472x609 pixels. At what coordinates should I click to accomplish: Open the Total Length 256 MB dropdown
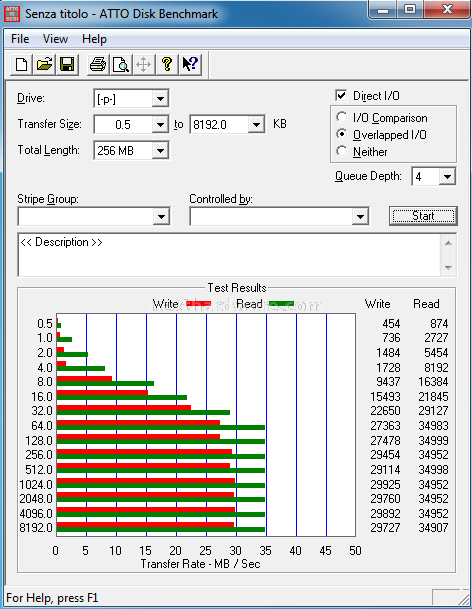click(x=160, y=151)
